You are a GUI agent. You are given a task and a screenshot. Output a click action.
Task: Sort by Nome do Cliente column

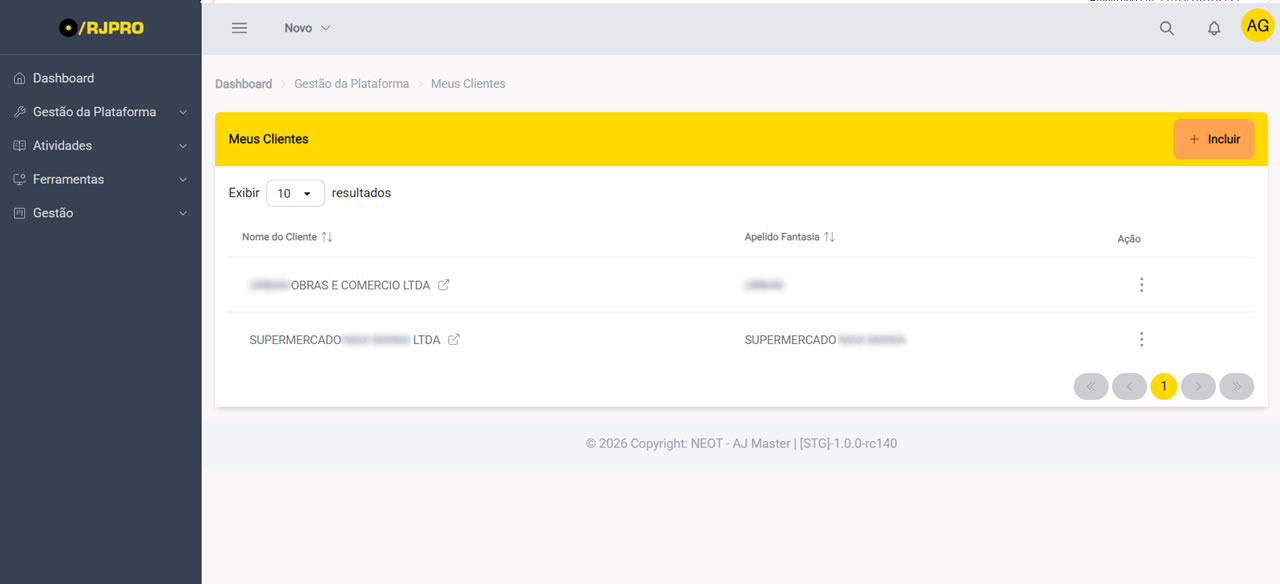click(x=327, y=237)
